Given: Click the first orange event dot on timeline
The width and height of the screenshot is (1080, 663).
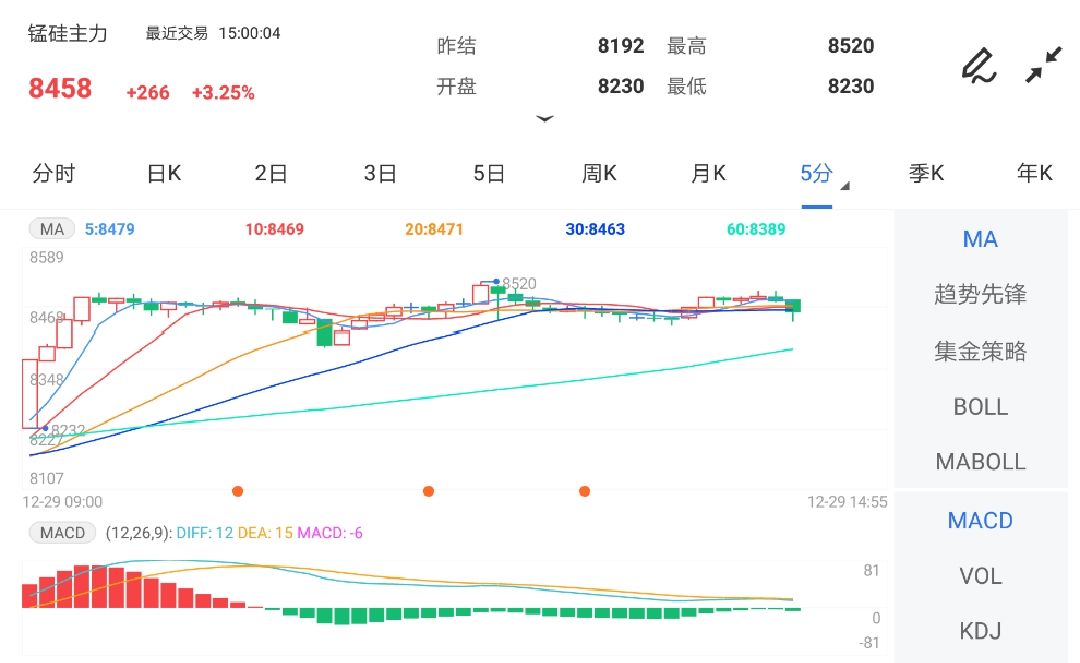Looking at the screenshot, I should point(238,491).
